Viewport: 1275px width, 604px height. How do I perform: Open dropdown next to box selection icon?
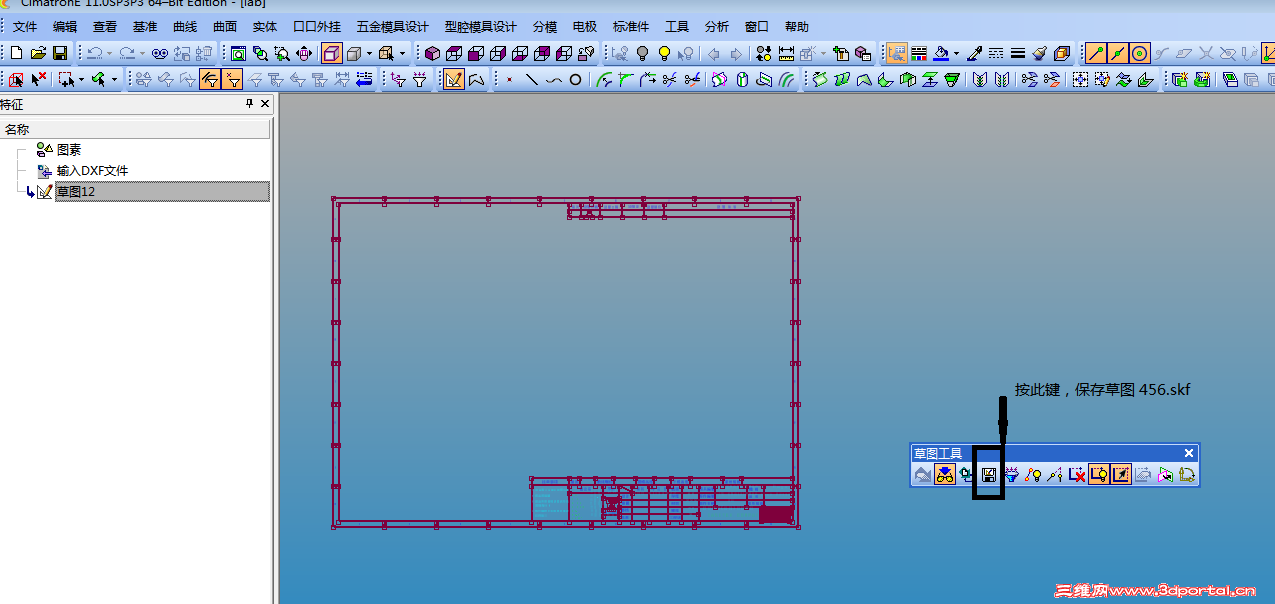(x=82, y=79)
